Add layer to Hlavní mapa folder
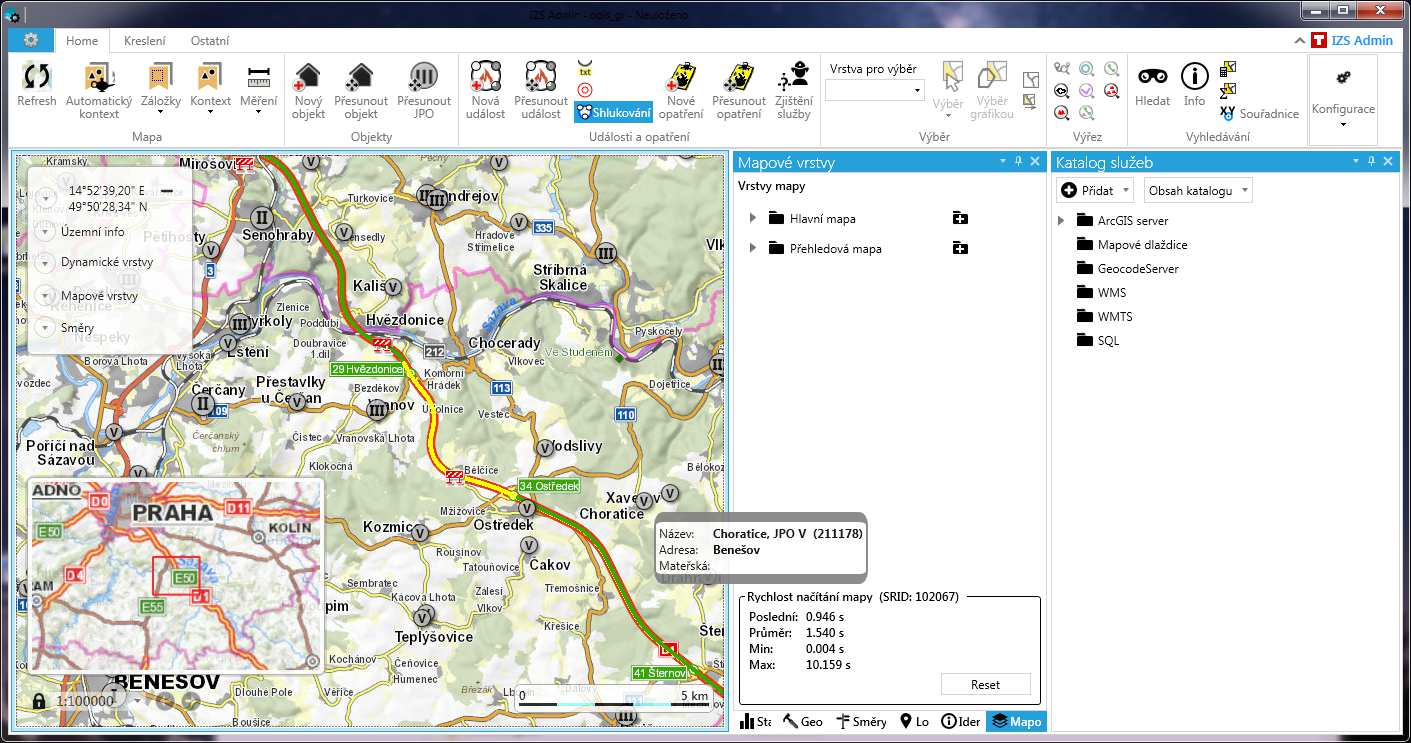Viewport: 1411px width, 743px height. (x=960, y=218)
